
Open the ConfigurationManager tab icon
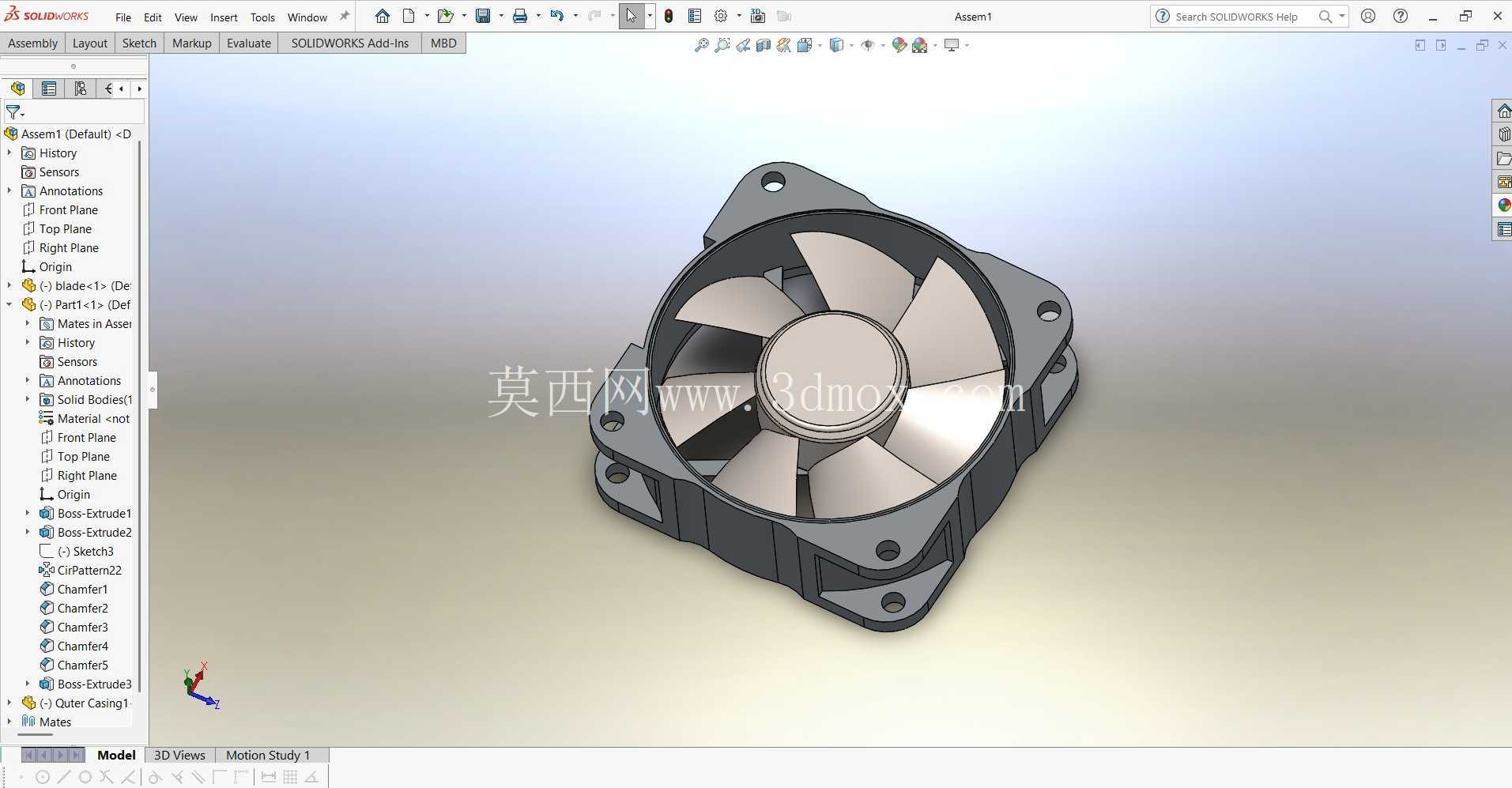pyautogui.click(x=80, y=89)
